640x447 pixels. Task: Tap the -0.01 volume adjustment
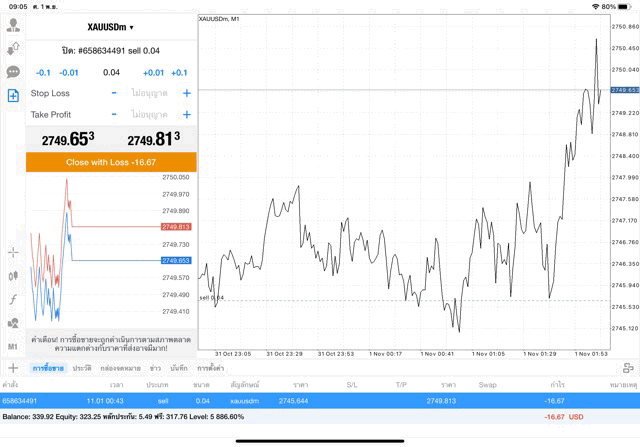pos(69,72)
